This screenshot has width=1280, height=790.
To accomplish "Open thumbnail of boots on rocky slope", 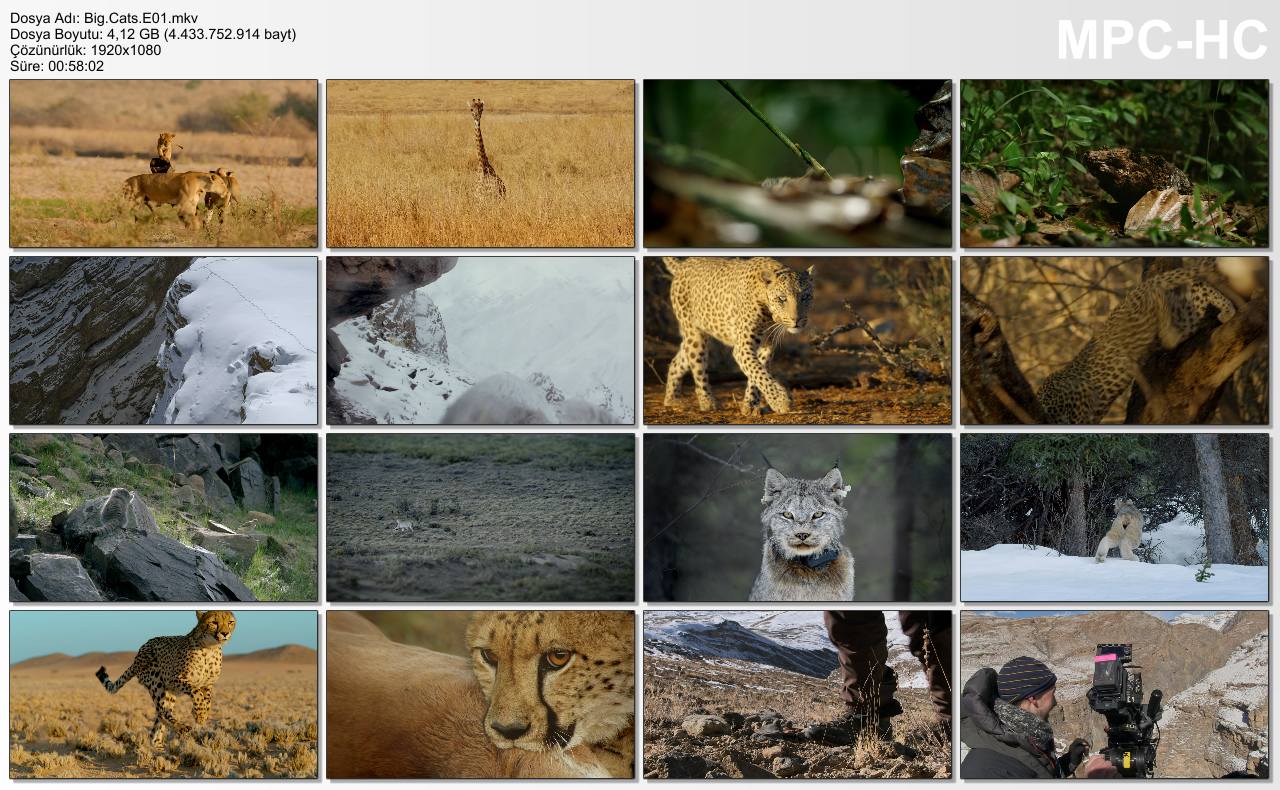I will pyautogui.click(x=798, y=695).
